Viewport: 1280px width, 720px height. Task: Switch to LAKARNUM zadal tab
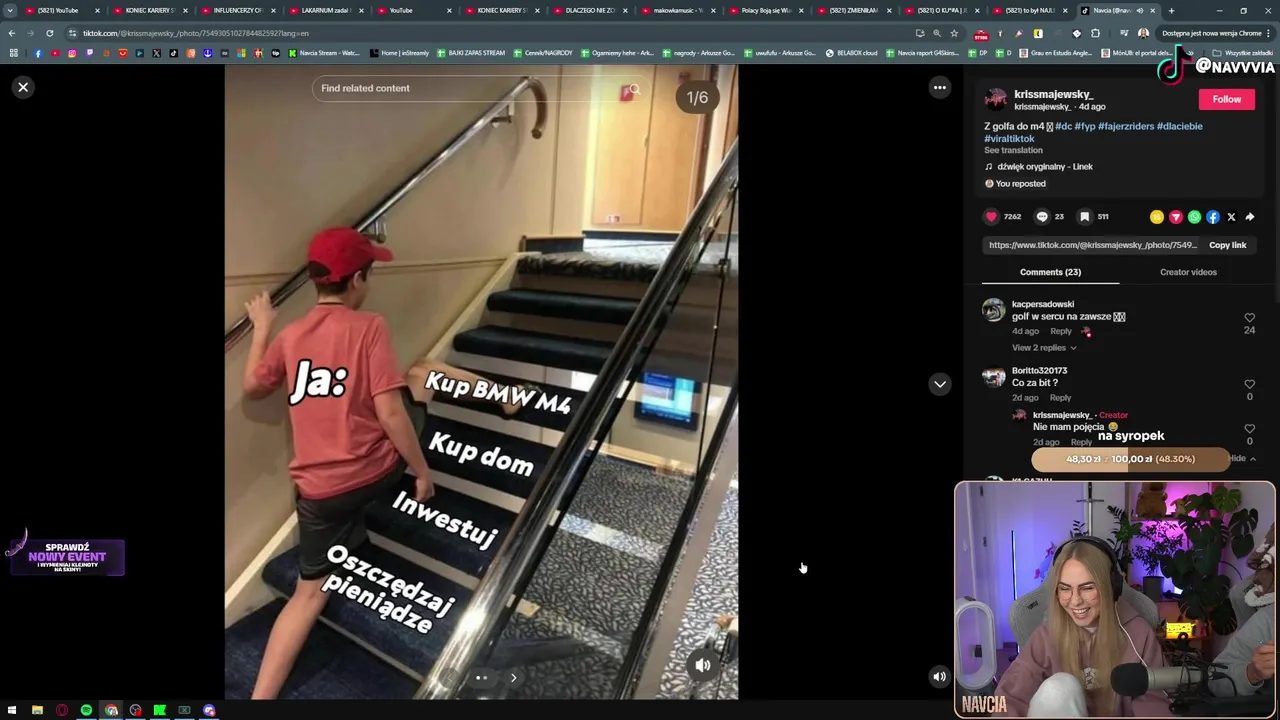click(x=325, y=11)
